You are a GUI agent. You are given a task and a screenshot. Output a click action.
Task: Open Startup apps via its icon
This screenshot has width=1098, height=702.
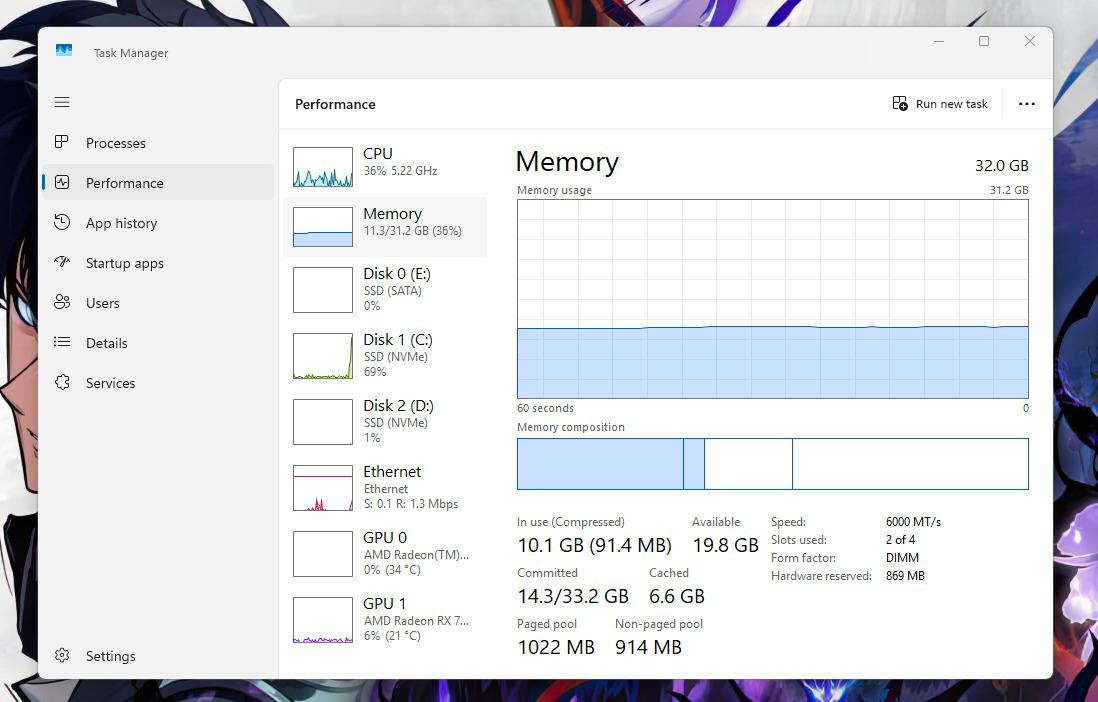(x=62, y=263)
